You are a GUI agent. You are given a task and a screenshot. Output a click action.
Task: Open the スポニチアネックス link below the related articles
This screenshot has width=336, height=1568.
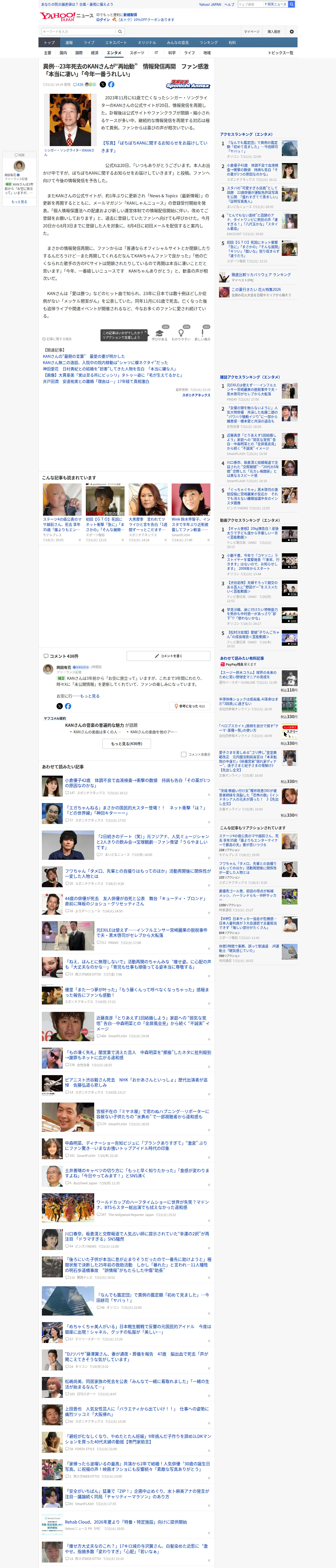[196, 395]
